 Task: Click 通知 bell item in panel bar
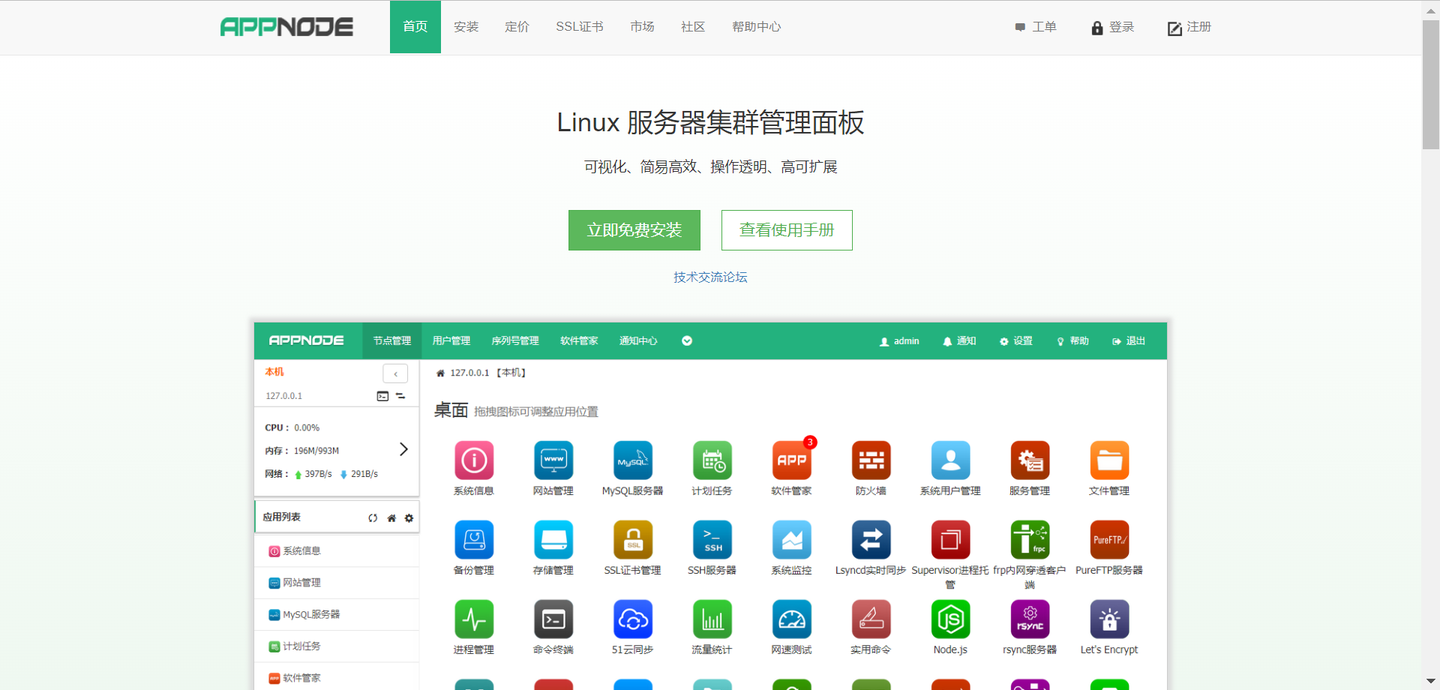959,341
